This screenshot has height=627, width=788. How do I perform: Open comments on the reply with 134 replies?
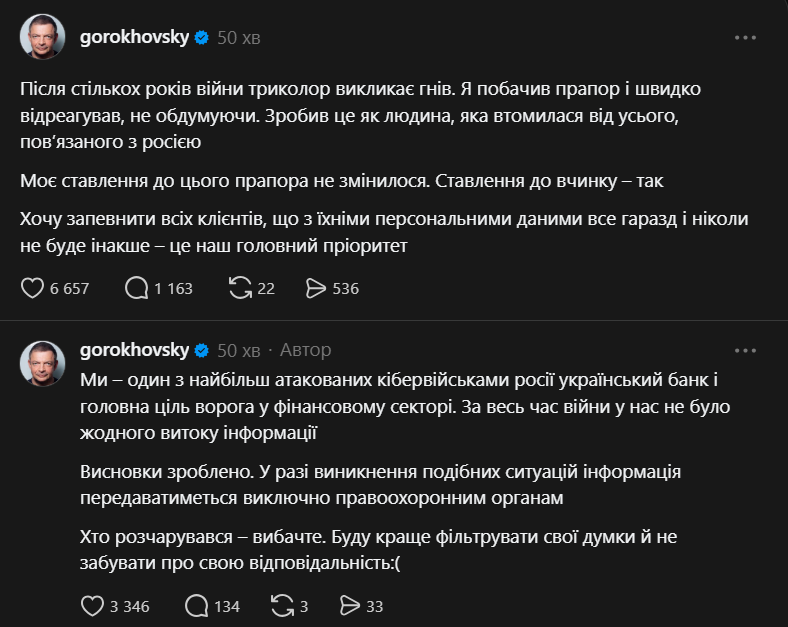197,605
